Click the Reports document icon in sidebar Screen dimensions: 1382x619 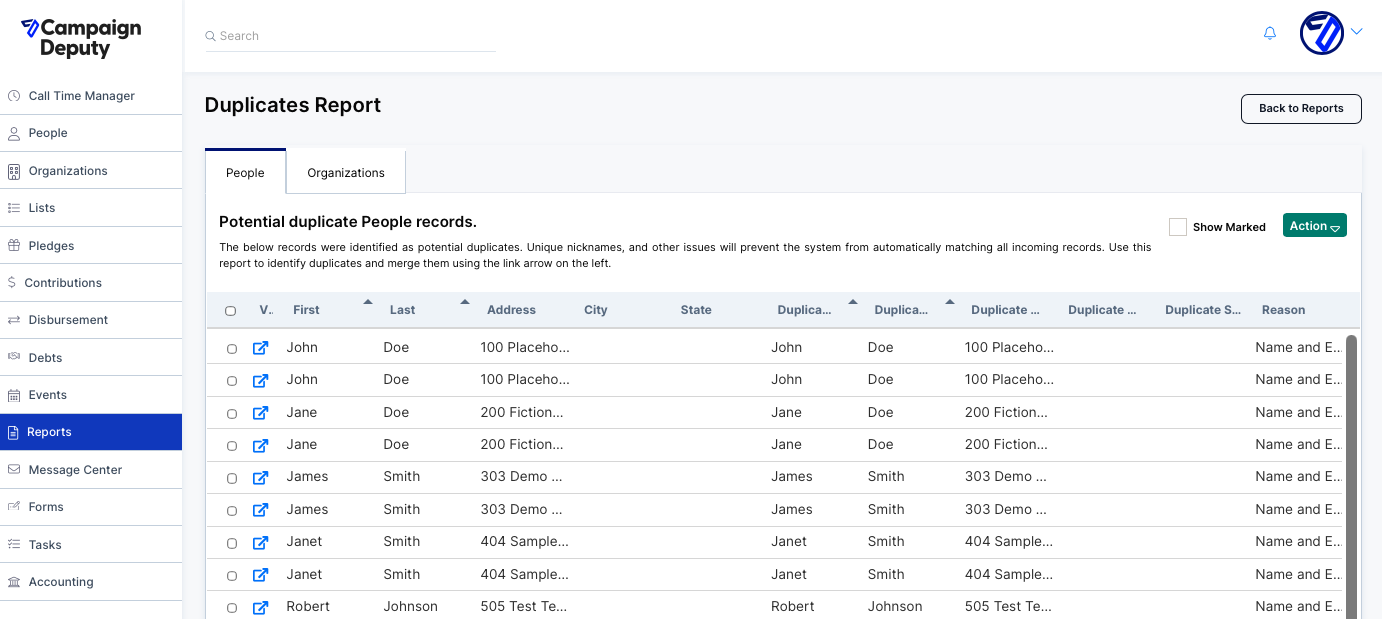click(14, 432)
